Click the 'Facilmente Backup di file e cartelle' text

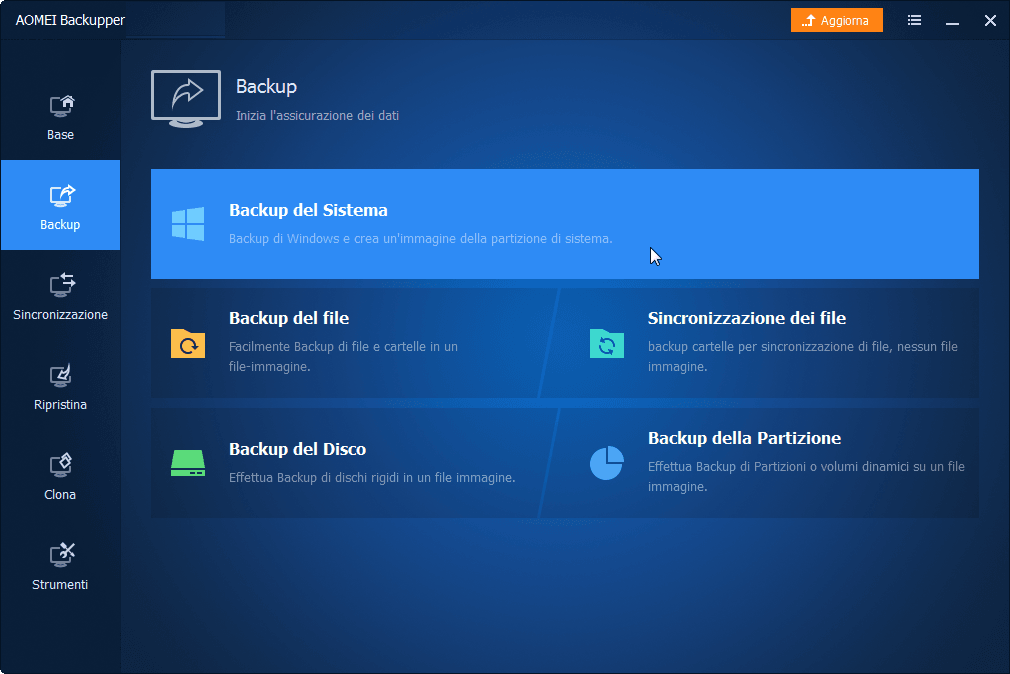coord(343,356)
